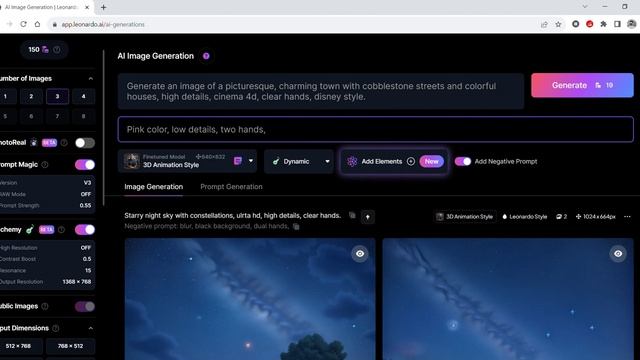Copy the negative prompt text icon
Image resolution: width=640 pixels, height=360 pixels.
(x=296, y=226)
